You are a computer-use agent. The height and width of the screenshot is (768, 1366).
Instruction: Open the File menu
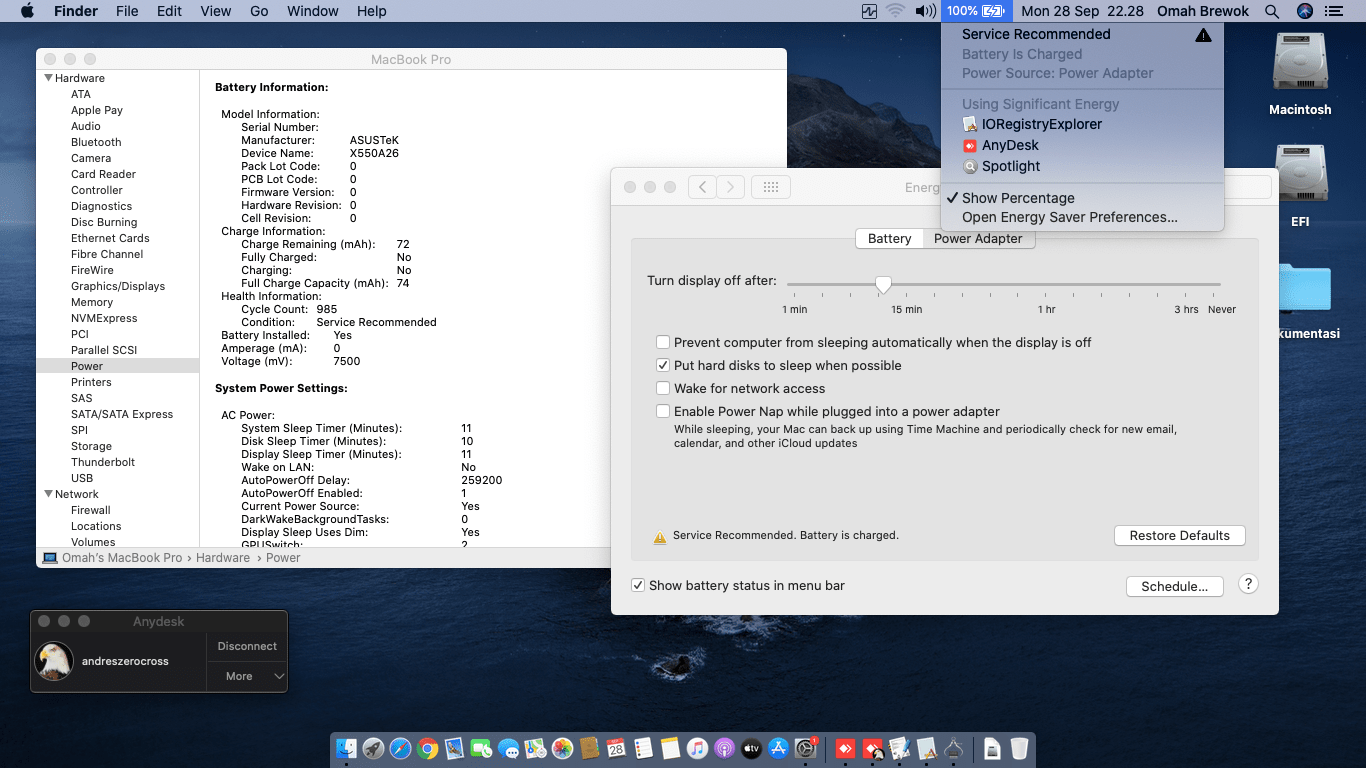(127, 11)
